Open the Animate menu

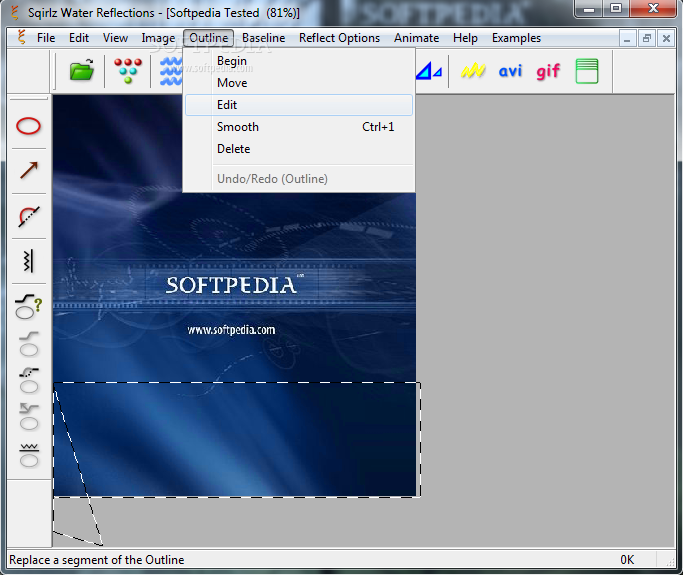(x=416, y=38)
